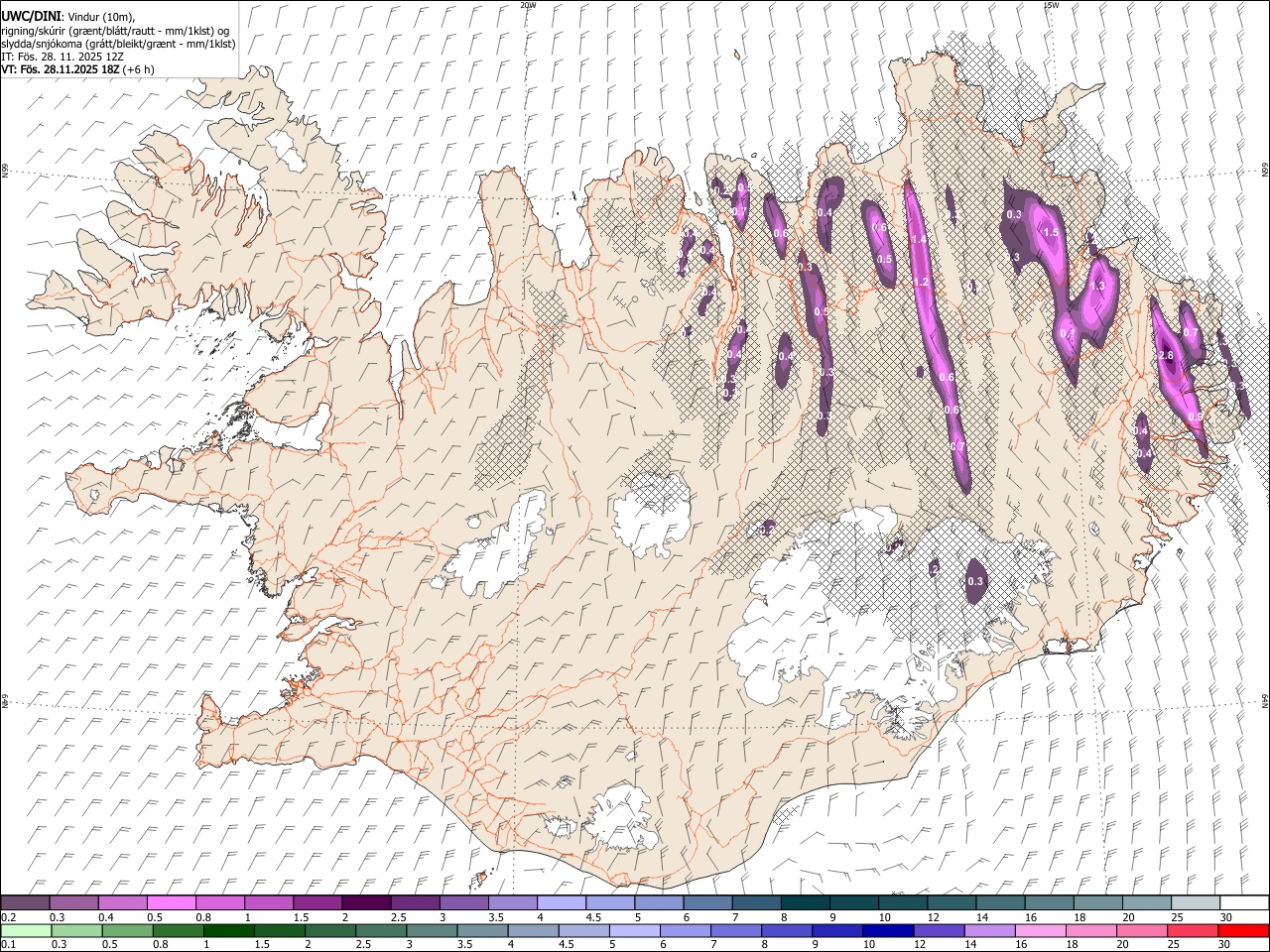Click the rain legend swatch starting at 8
This screenshot has width=1270, height=952.
coord(786,930)
